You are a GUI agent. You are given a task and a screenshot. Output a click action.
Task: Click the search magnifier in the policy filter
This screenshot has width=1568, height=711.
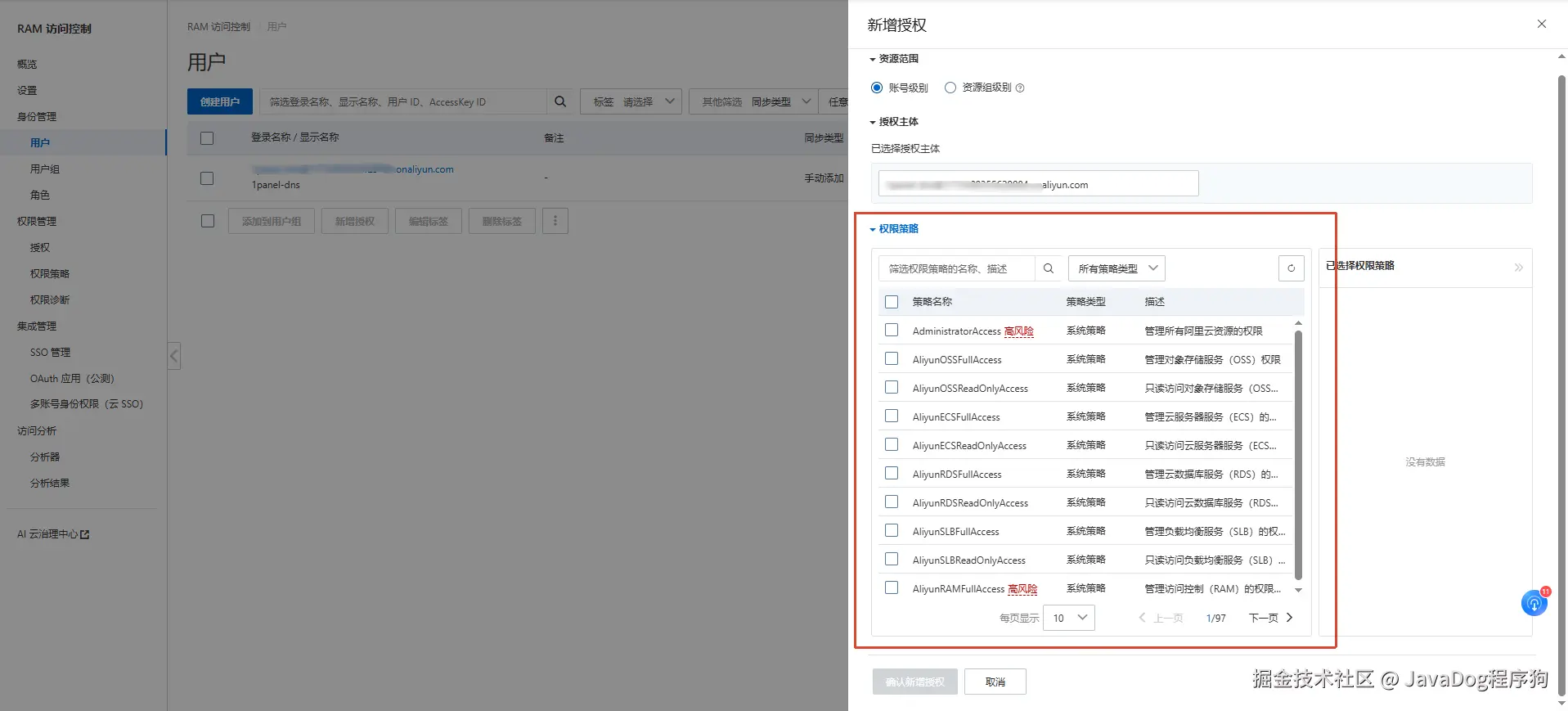(1048, 268)
